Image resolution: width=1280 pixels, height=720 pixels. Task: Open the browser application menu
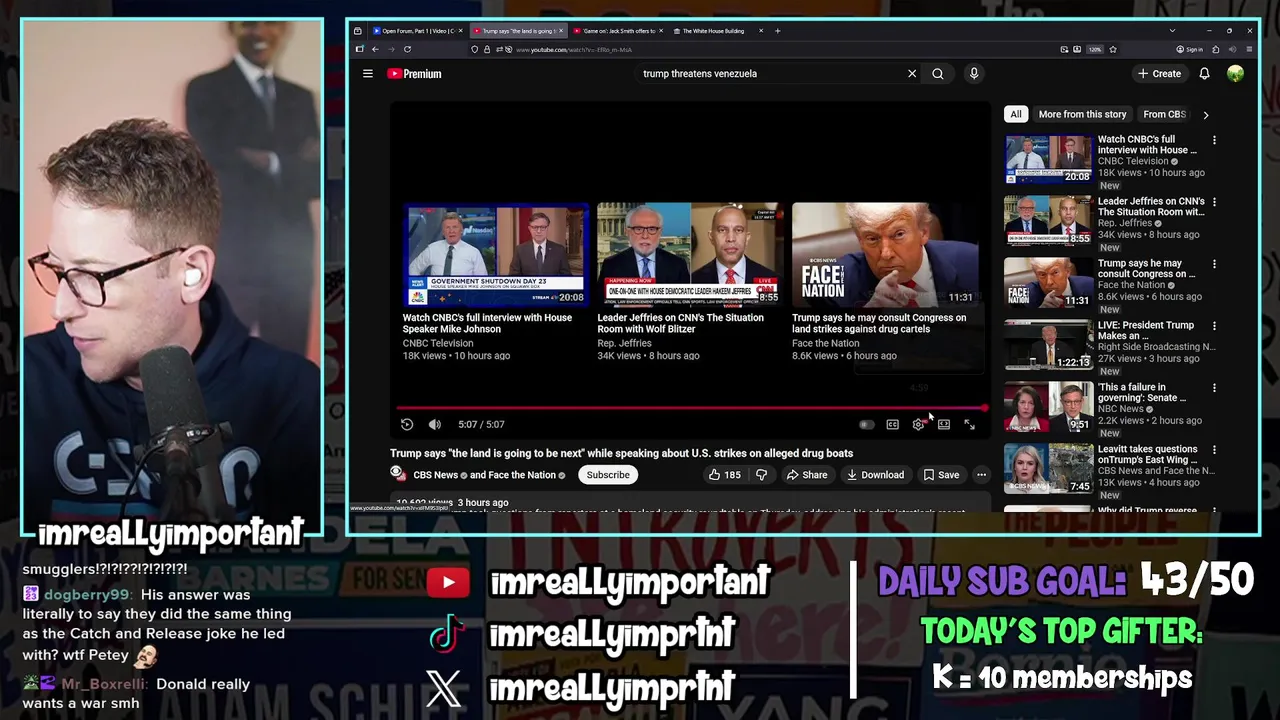[1249, 49]
